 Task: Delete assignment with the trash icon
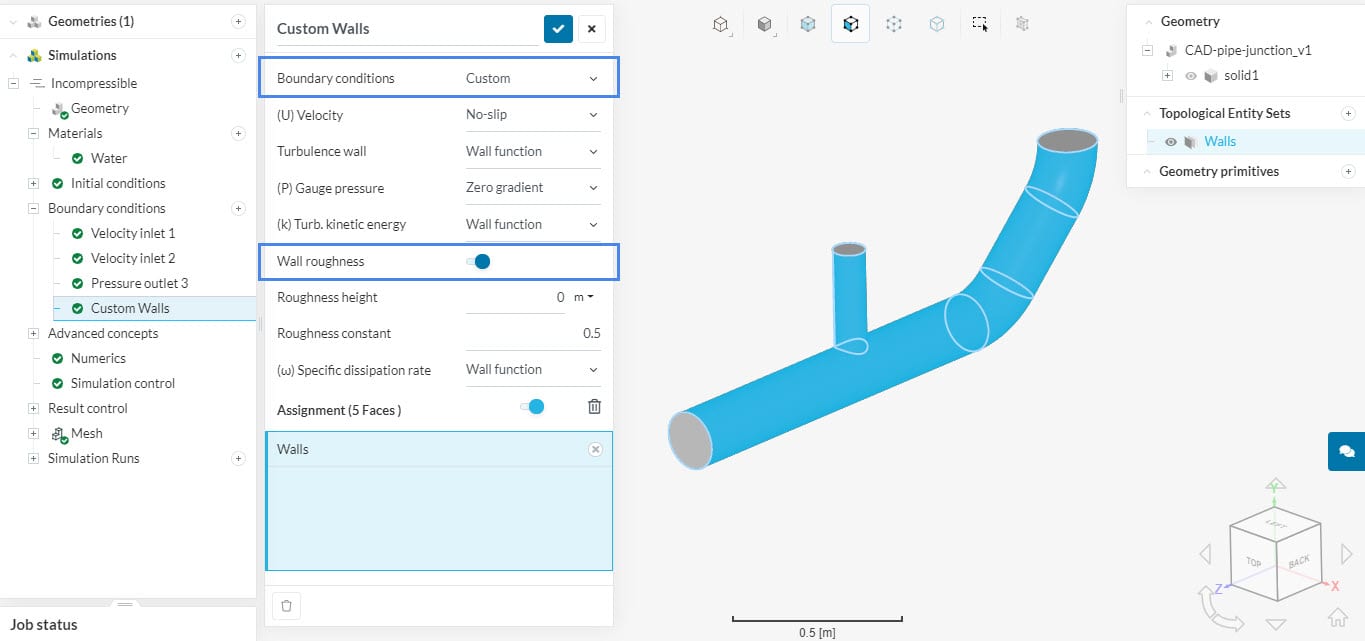pyautogui.click(x=594, y=406)
